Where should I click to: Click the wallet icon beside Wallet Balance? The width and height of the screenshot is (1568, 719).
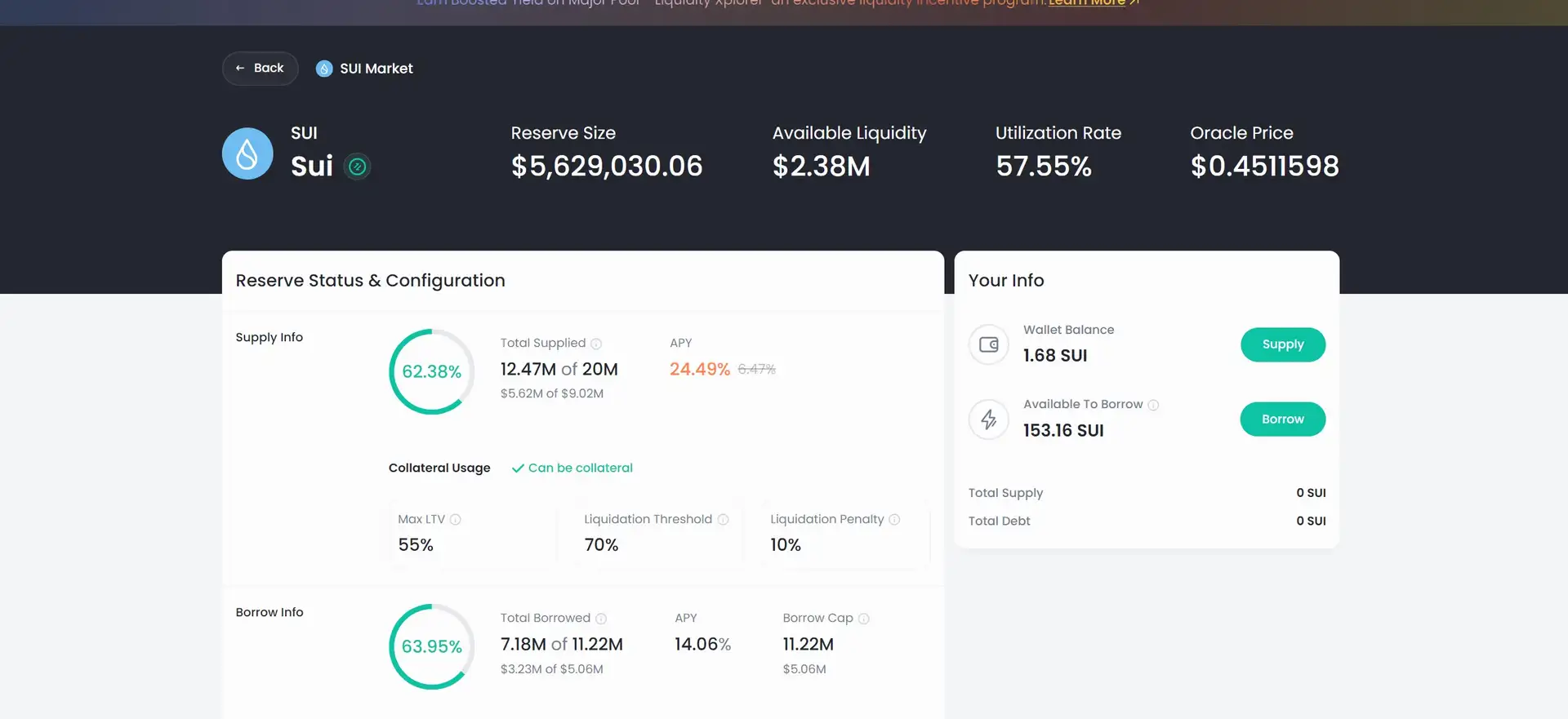pos(989,344)
